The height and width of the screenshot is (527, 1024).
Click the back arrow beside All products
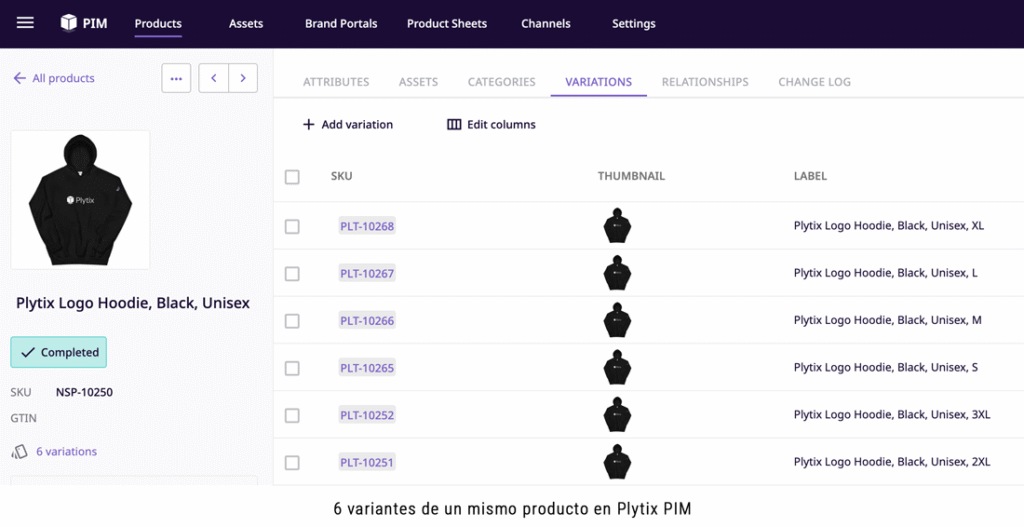pyautogui.click(x=20, y=78)
